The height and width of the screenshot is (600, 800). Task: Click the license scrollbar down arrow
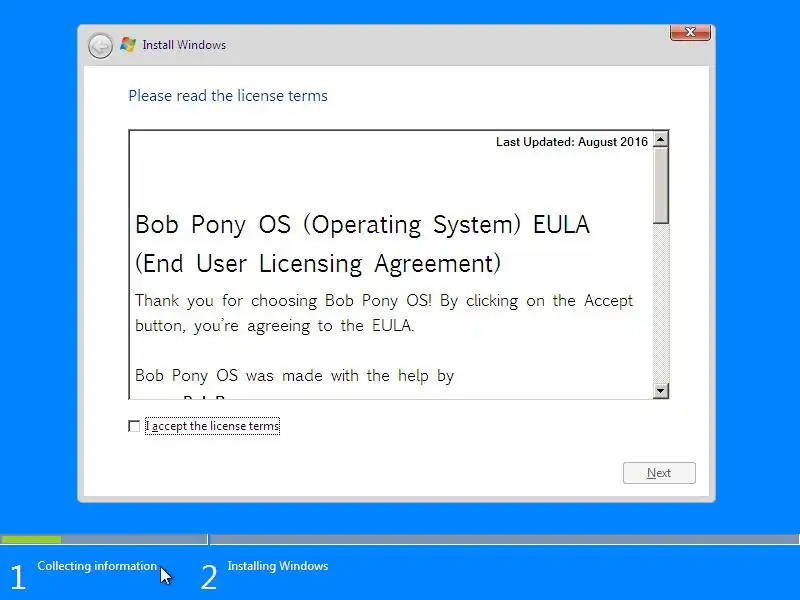[x=661, y=391]
